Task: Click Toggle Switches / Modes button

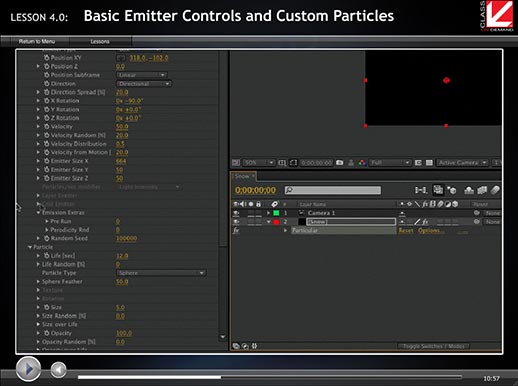Action: [x=433, y=346]
